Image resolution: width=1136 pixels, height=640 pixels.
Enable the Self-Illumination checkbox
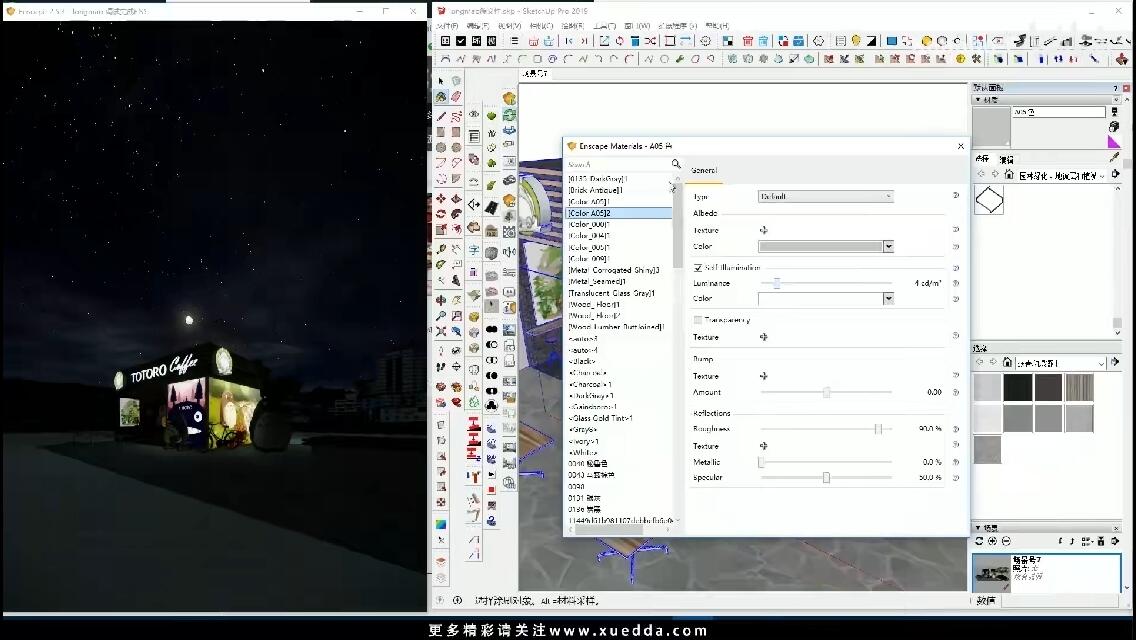point(698,267)
